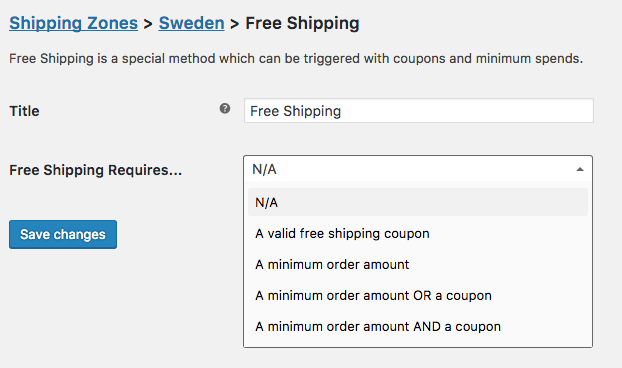Viewport: 622px width, 368px height.
Task: Collapse dropdown using the small triangle arrow
Action: pos(580,169)
